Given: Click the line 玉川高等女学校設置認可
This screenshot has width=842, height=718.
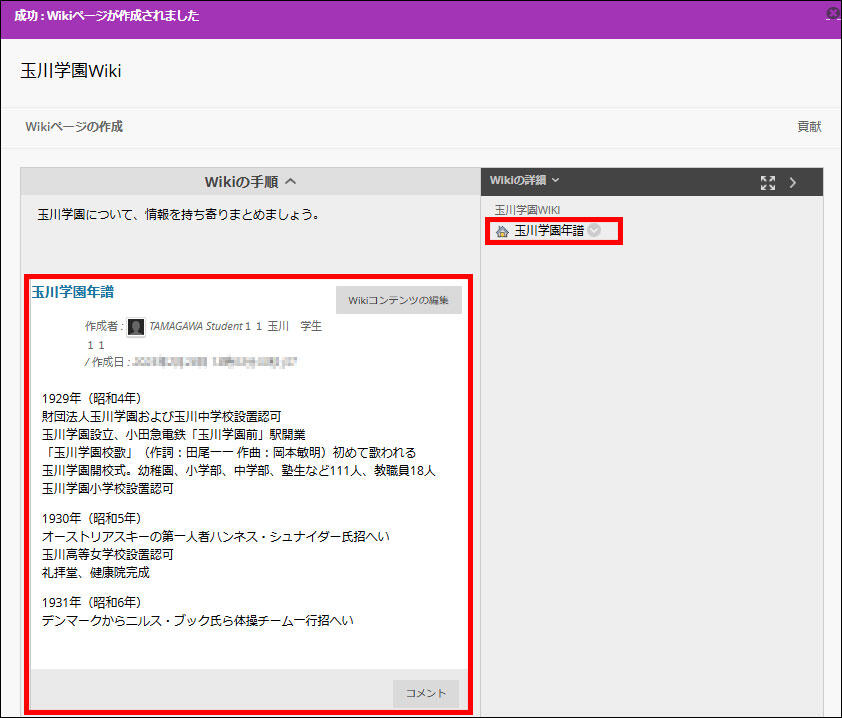Looking at the screenshot, I should [108, 555].
